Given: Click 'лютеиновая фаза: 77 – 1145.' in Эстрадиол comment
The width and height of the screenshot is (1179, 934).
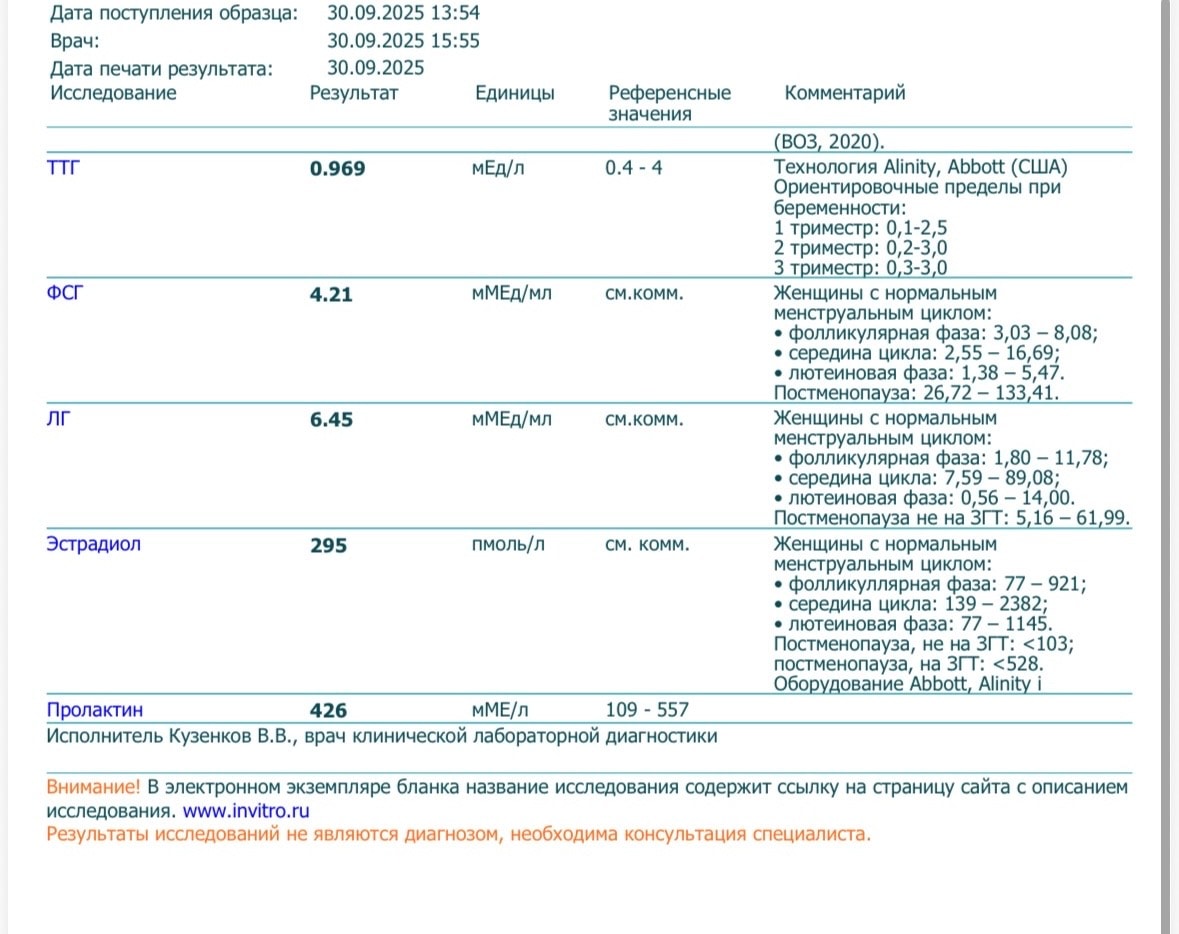Looking at the screenshot, I should click(x=920, y=624).
